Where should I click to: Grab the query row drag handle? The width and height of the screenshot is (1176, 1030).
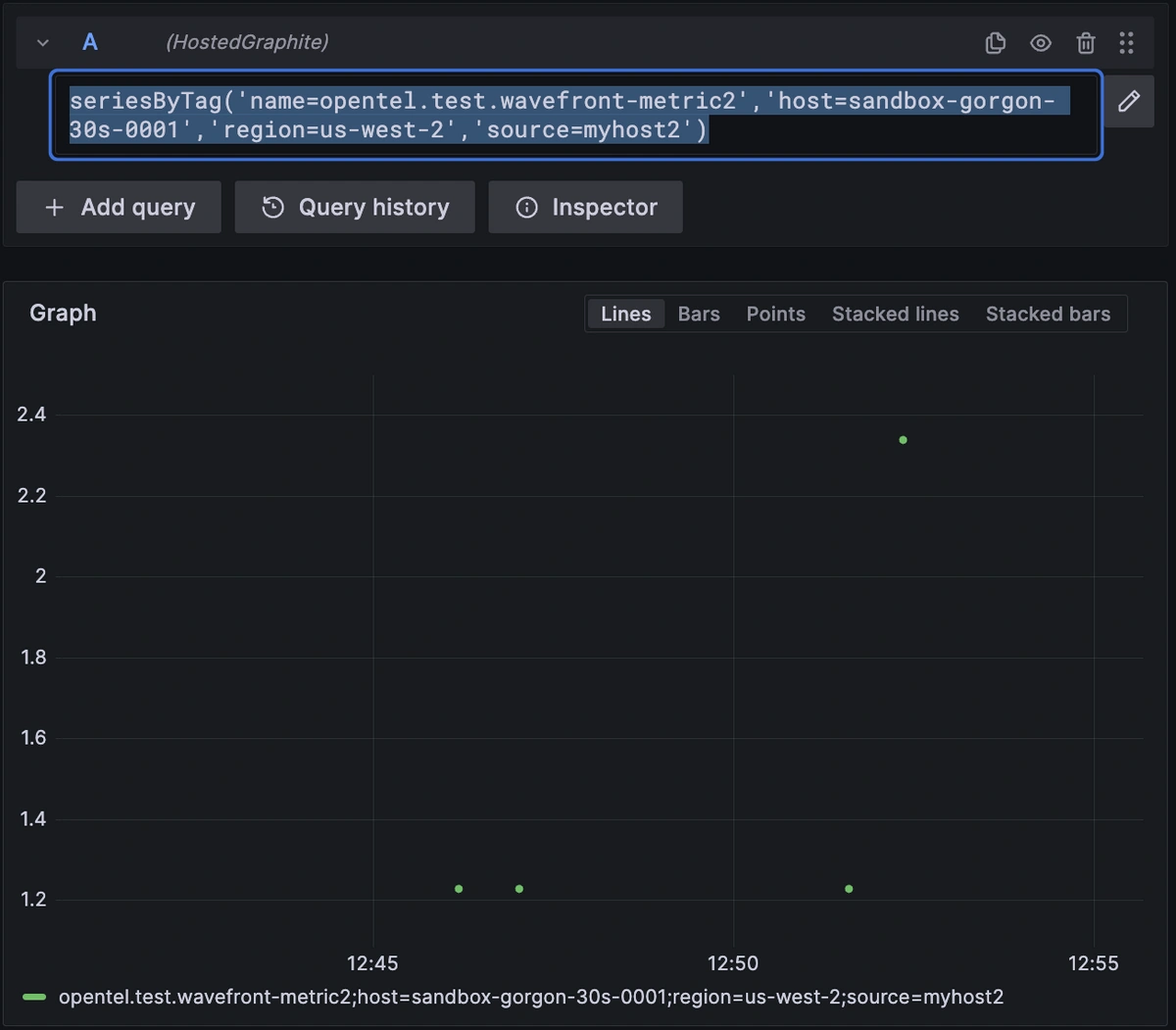[1126, 43]
